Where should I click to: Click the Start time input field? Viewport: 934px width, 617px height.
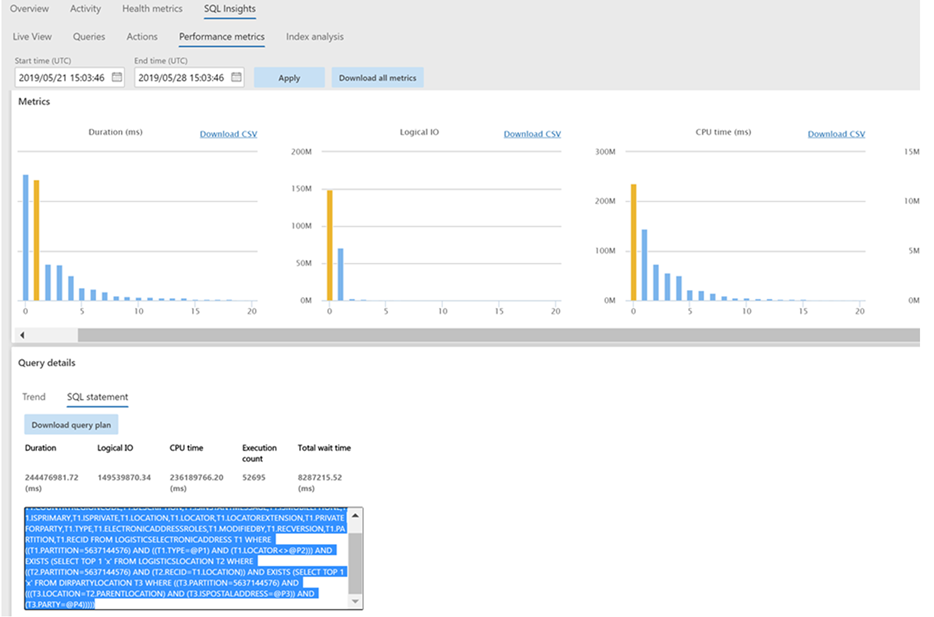pos(62,77)
